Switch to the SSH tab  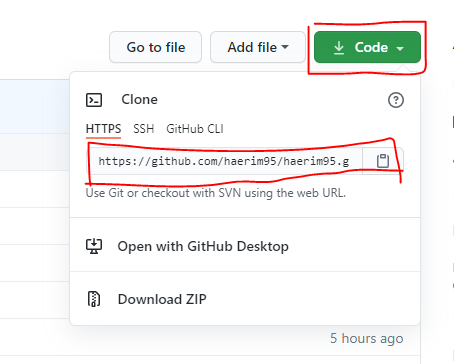point(144,129)
